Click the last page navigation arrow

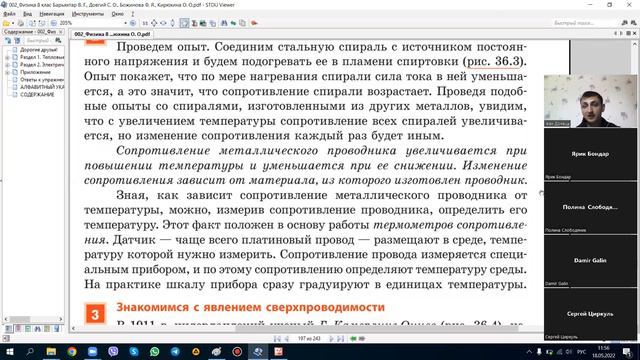tap(340, 339)
